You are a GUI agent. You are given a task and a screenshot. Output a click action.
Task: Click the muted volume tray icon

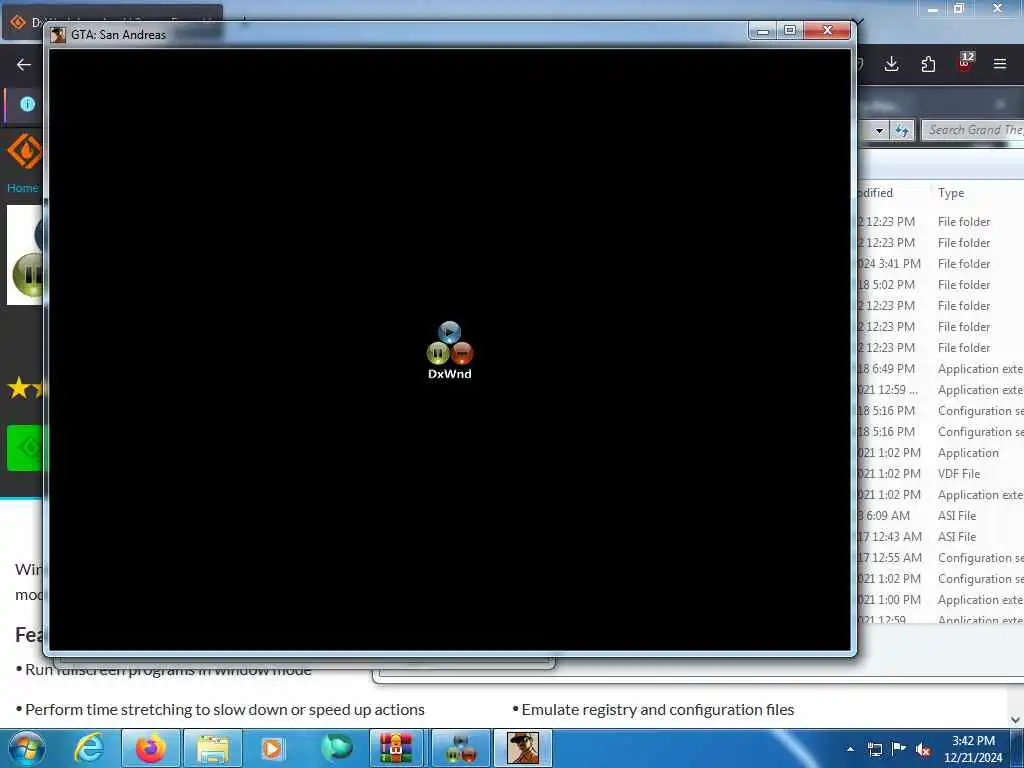923,750
